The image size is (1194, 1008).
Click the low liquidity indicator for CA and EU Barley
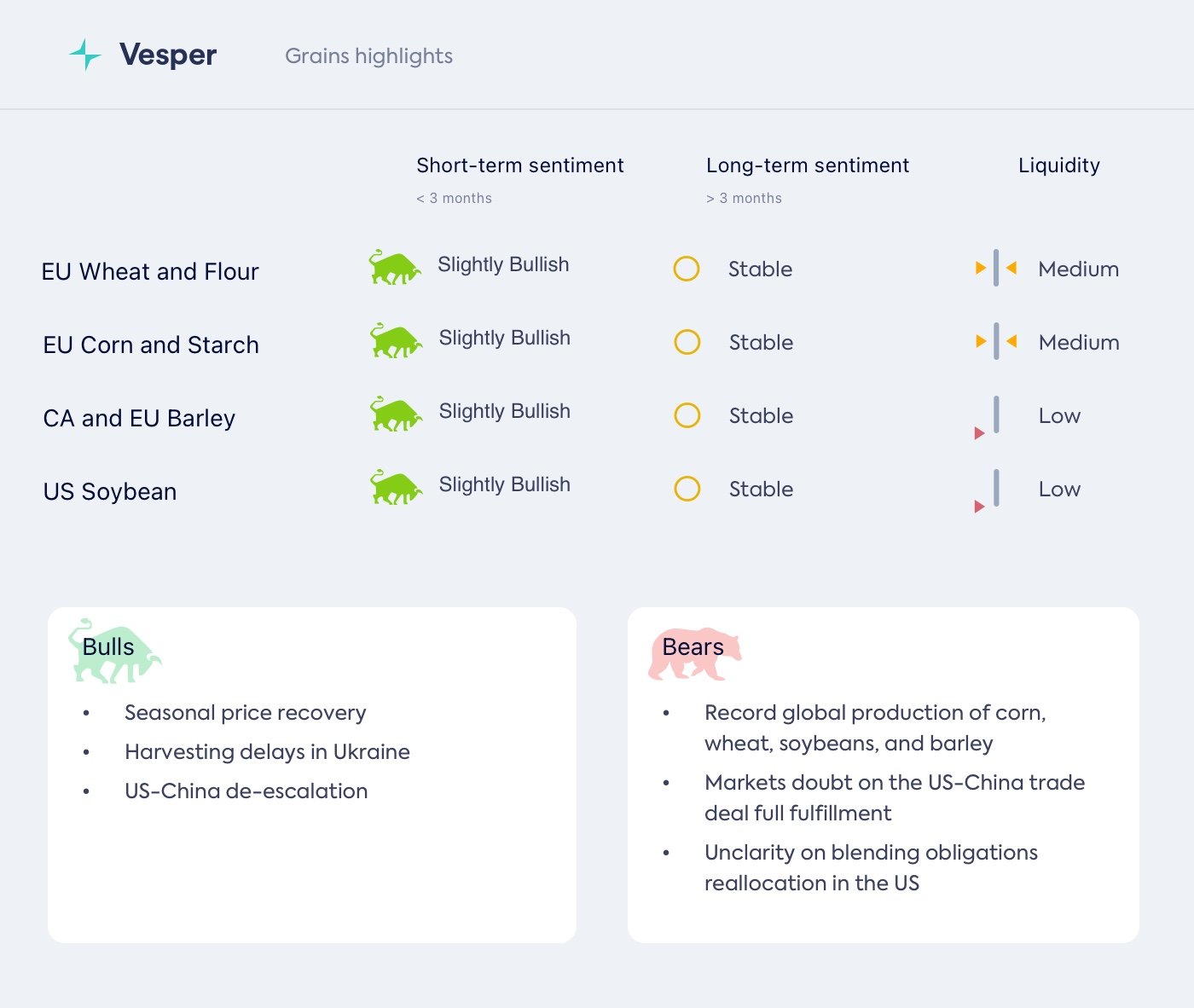[991, 417]
